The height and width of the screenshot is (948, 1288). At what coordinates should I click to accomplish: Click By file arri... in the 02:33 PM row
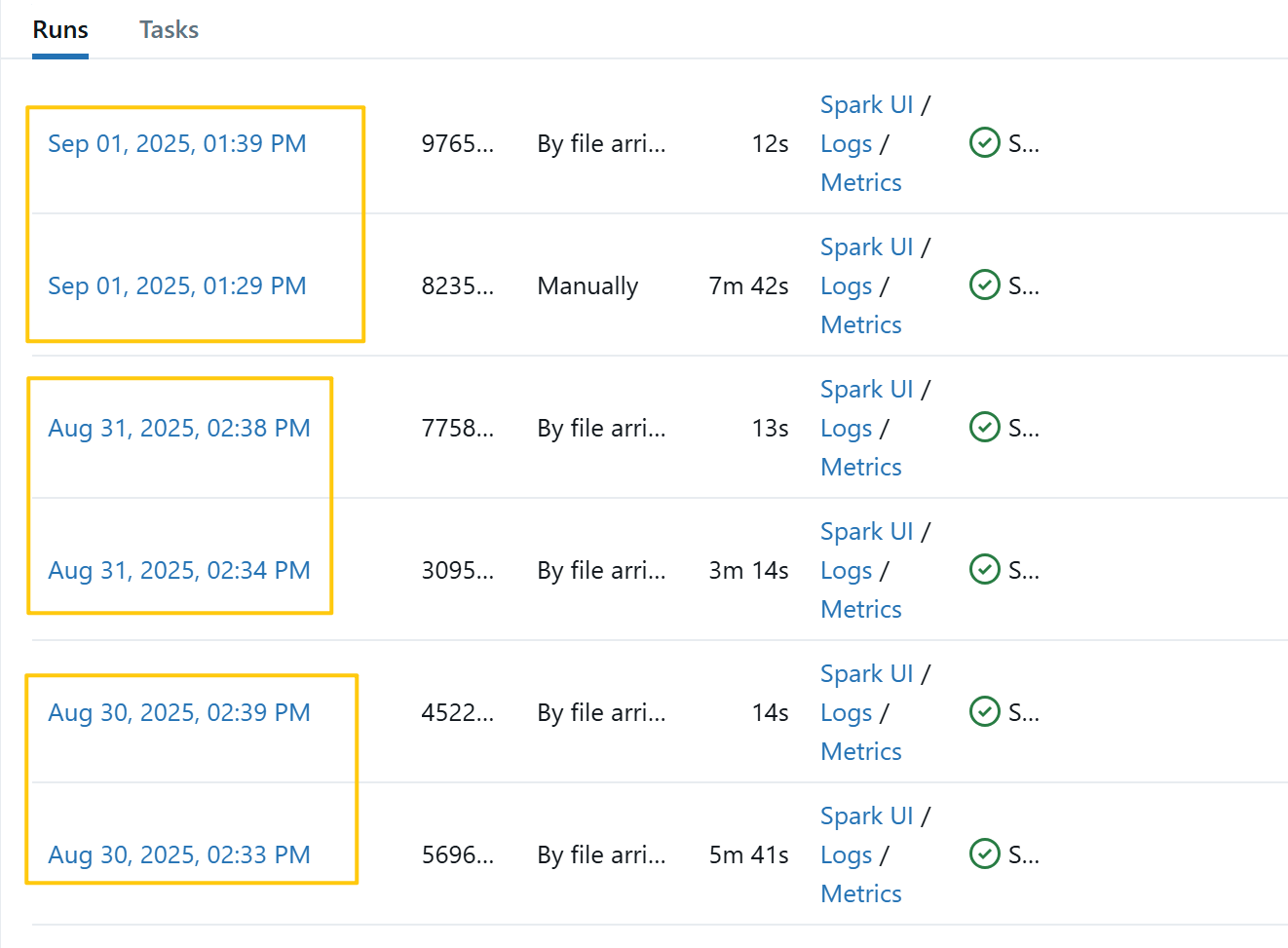click(x=601, y=854)
